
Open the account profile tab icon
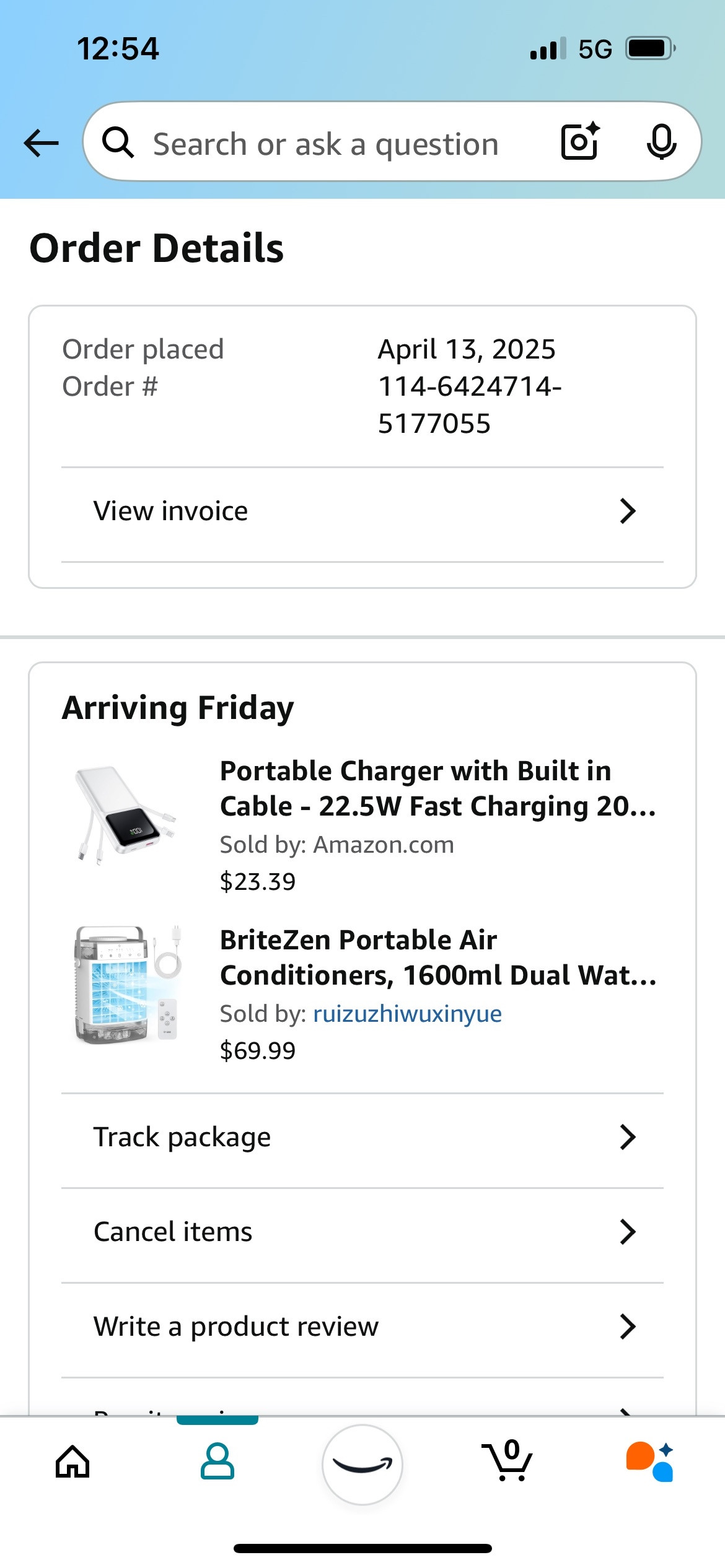pos(217,1461)
